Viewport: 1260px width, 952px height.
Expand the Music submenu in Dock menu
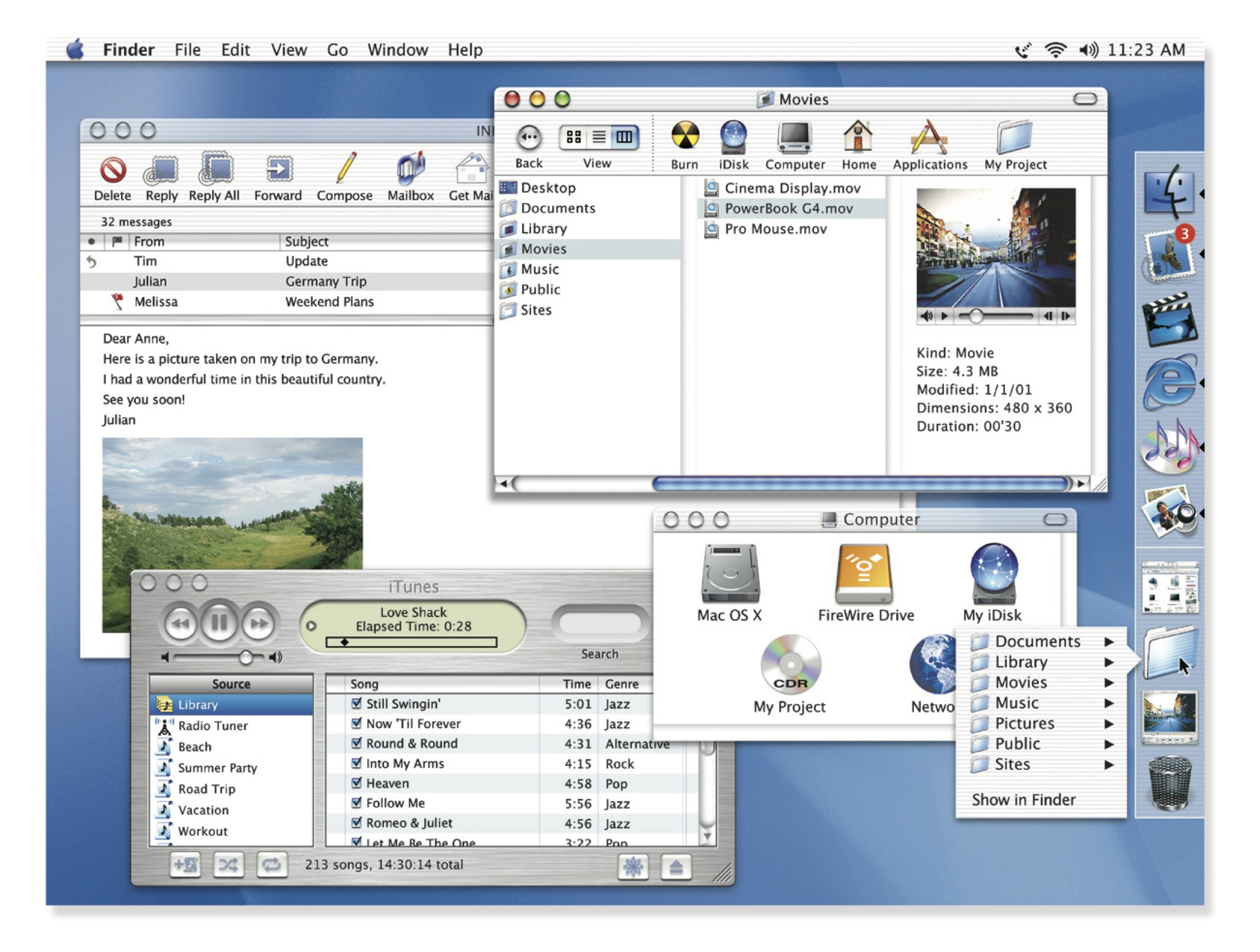click(1109, 703)
